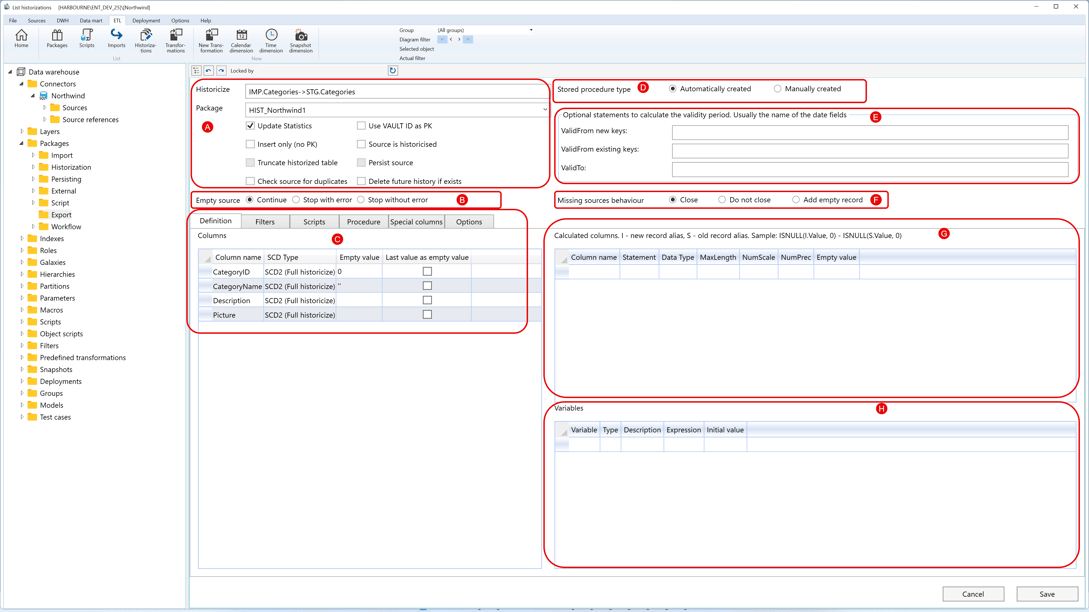Image resolution: width=1089 pixels, height=612 pixels.
Task: Open the Scripts list icon
Action: pyautogui.click(x=87, y=38)
